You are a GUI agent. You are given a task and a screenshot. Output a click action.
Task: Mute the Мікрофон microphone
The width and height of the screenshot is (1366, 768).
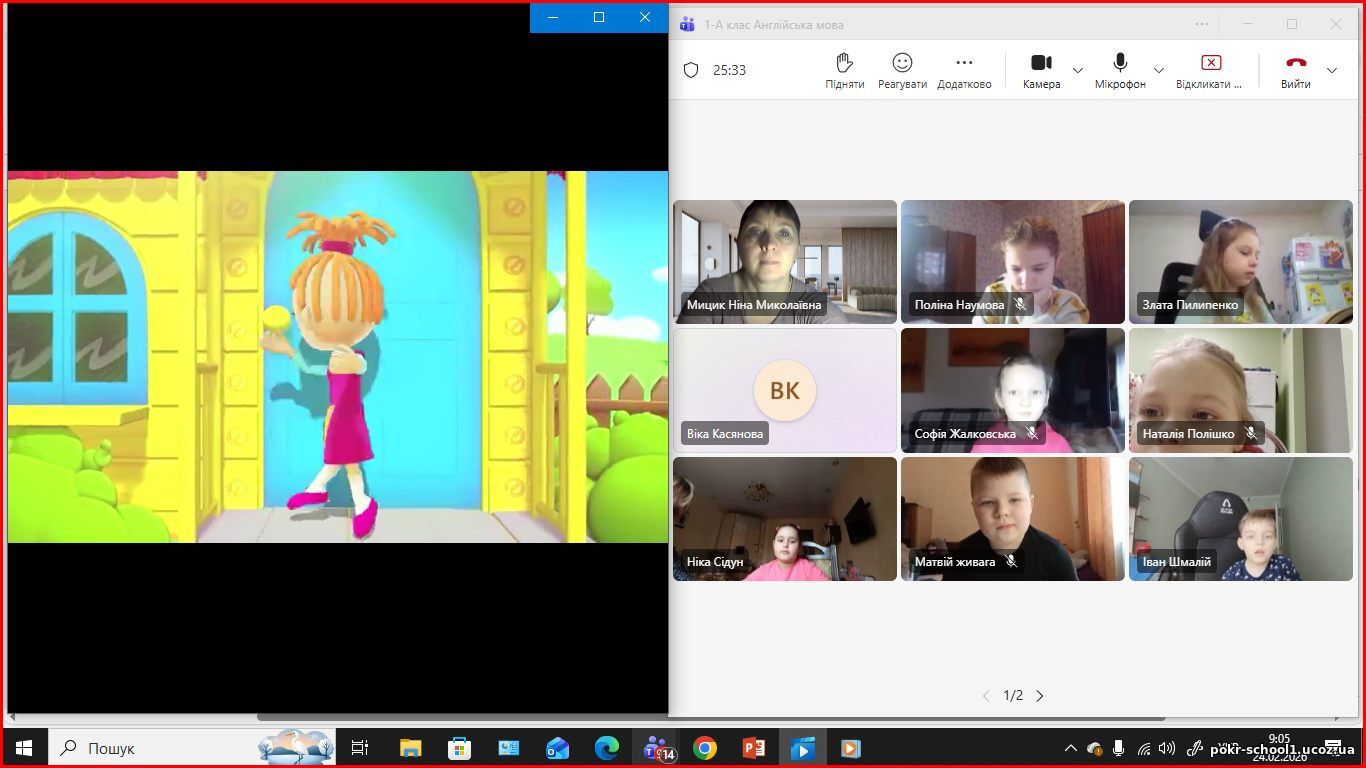coord(1120,70)
